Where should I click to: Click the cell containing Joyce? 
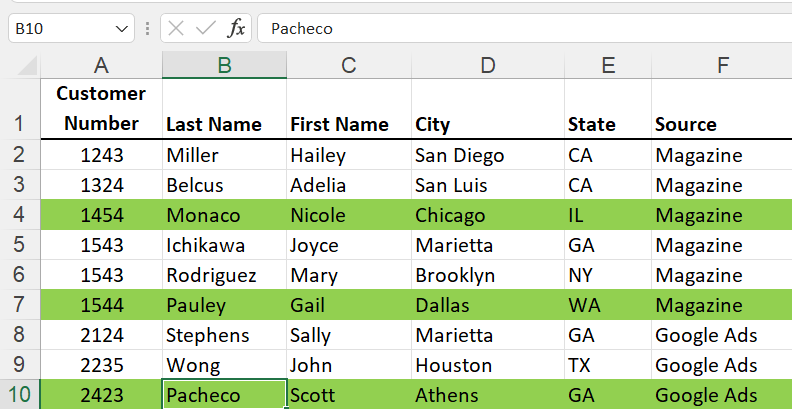pos(349,245)
